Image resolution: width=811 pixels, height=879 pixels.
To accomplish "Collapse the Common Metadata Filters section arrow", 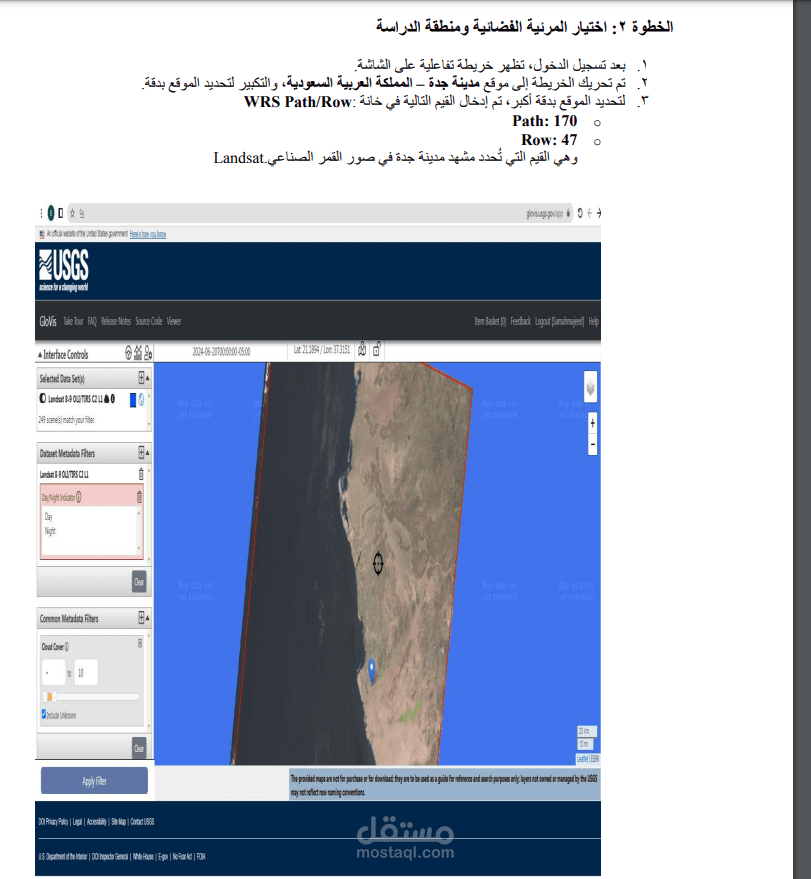I will tap(147, 618).
